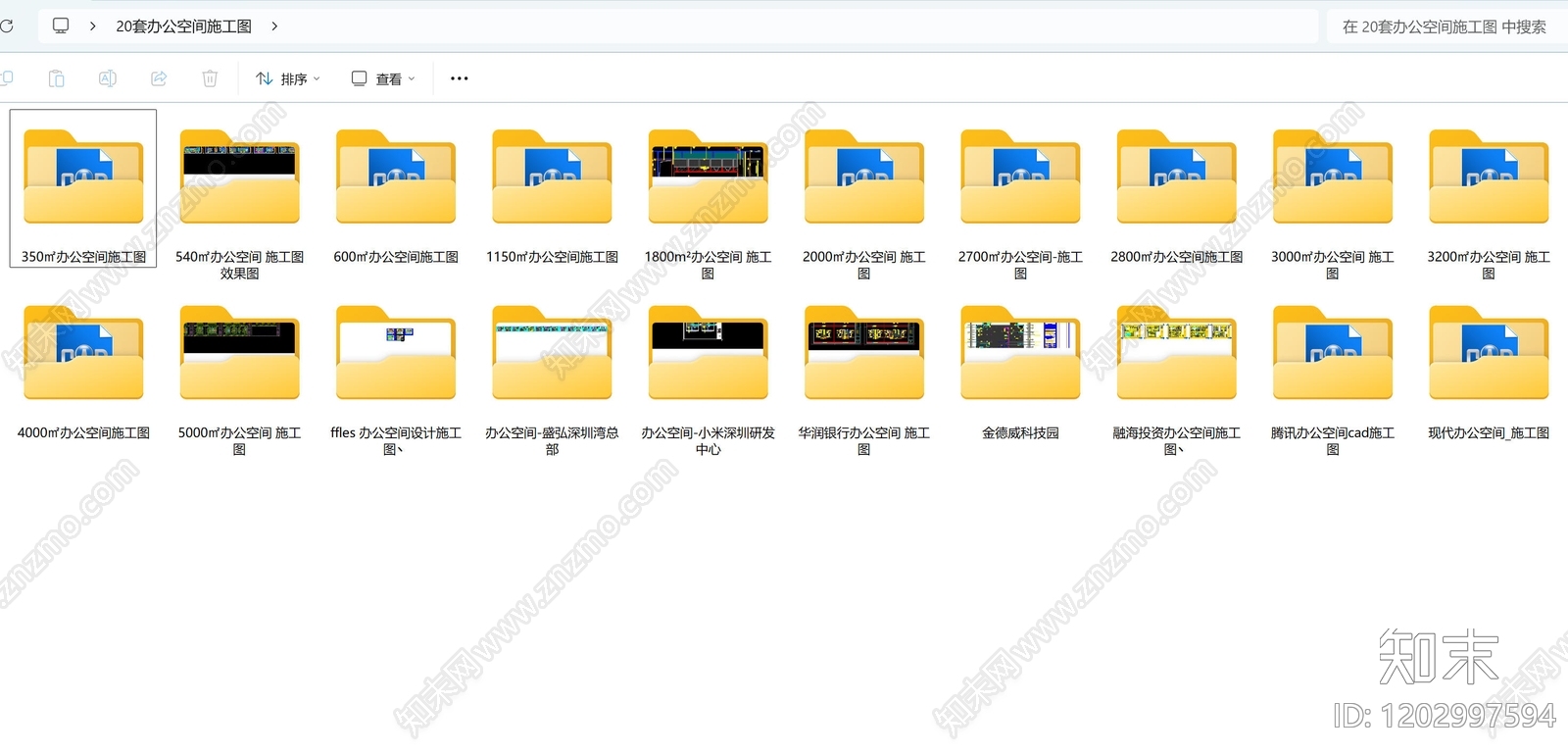Viewport: 1568px width, 754px height.
Task: Click the Delete trash icon
Action: tap(210, 78)
